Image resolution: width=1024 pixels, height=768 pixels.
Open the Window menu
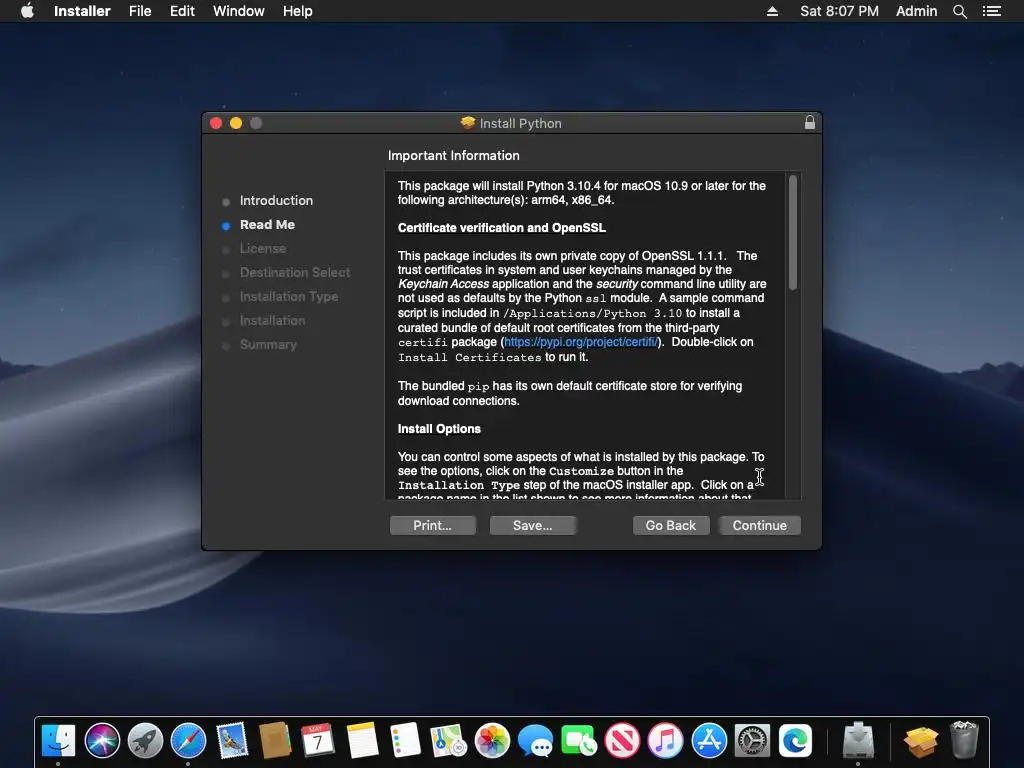pyautogui.click(x=238, y=11)
